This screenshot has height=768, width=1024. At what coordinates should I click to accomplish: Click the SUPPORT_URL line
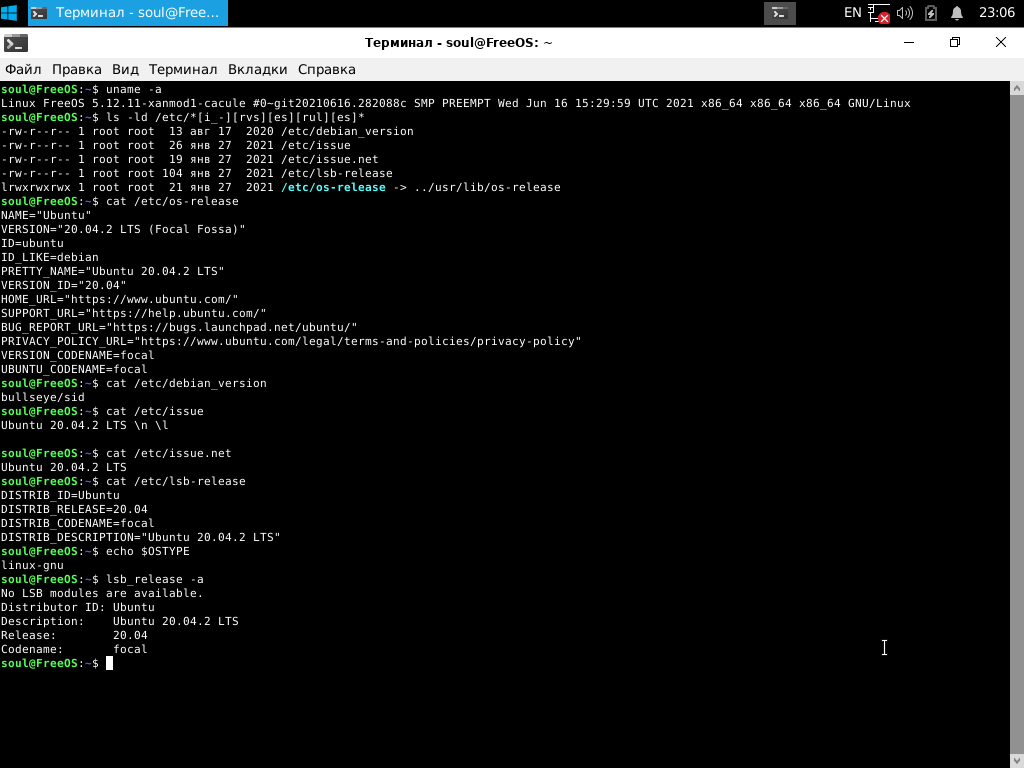click(x=133, y=313)
